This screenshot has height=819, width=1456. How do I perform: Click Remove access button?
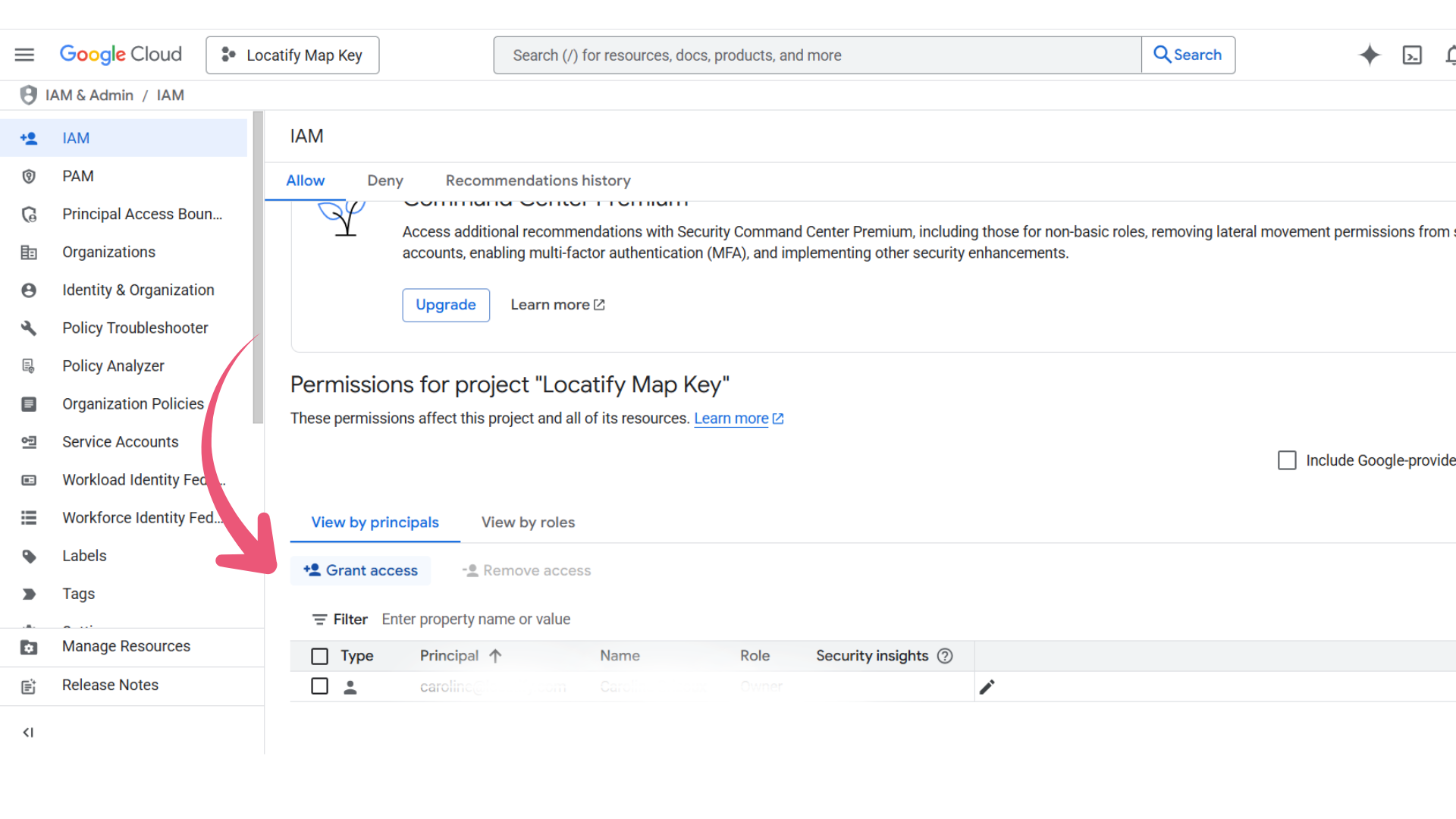526,570
